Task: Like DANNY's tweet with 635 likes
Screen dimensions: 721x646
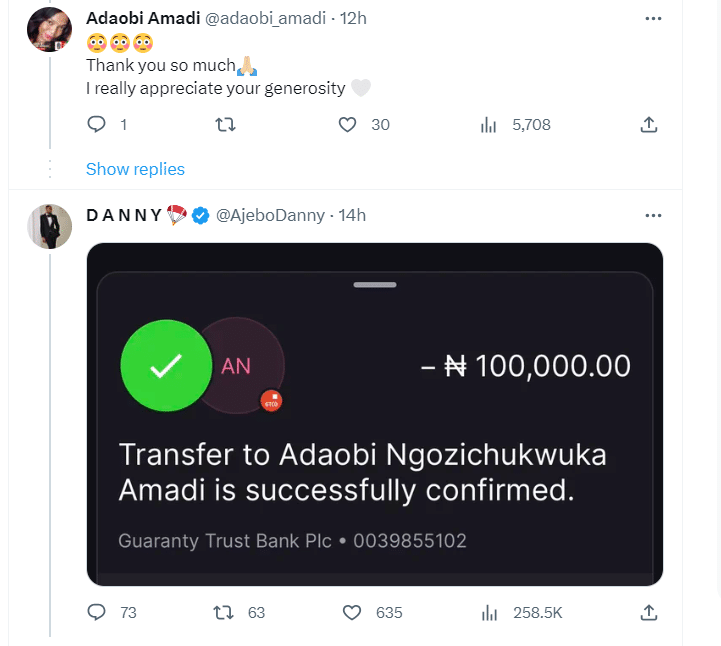Action: coord(351,612)
